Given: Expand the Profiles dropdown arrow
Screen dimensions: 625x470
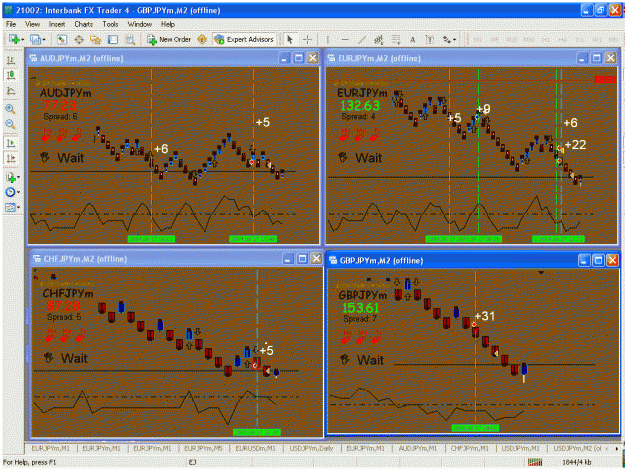Looking at the screenshot, I should (43, 39).
